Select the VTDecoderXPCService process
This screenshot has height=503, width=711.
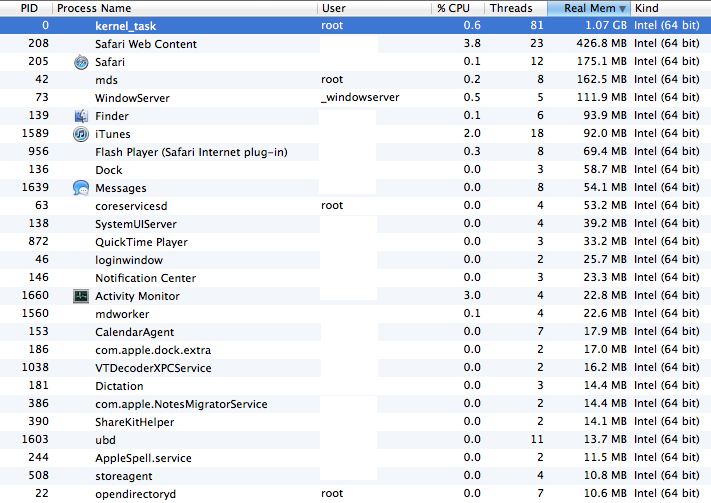coord(356,368)
